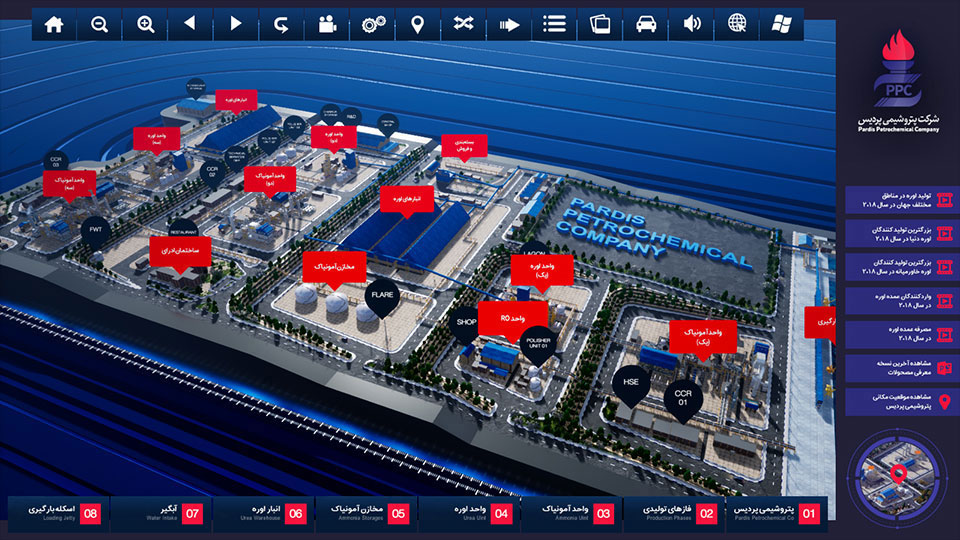Select the CCR 03 map marker
Viewport: 960px width, 540px height.
(x=56, y=162)
